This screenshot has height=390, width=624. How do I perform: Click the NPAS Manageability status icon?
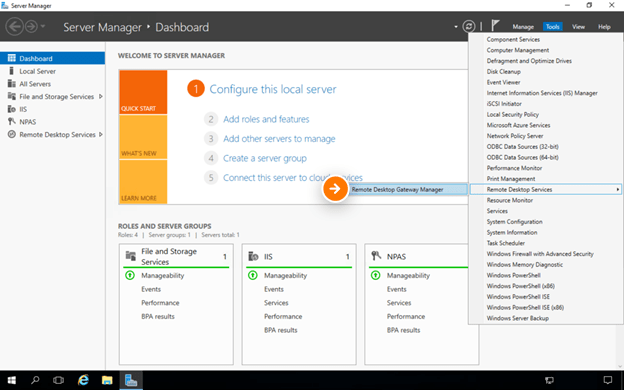(x=375, y=275)
